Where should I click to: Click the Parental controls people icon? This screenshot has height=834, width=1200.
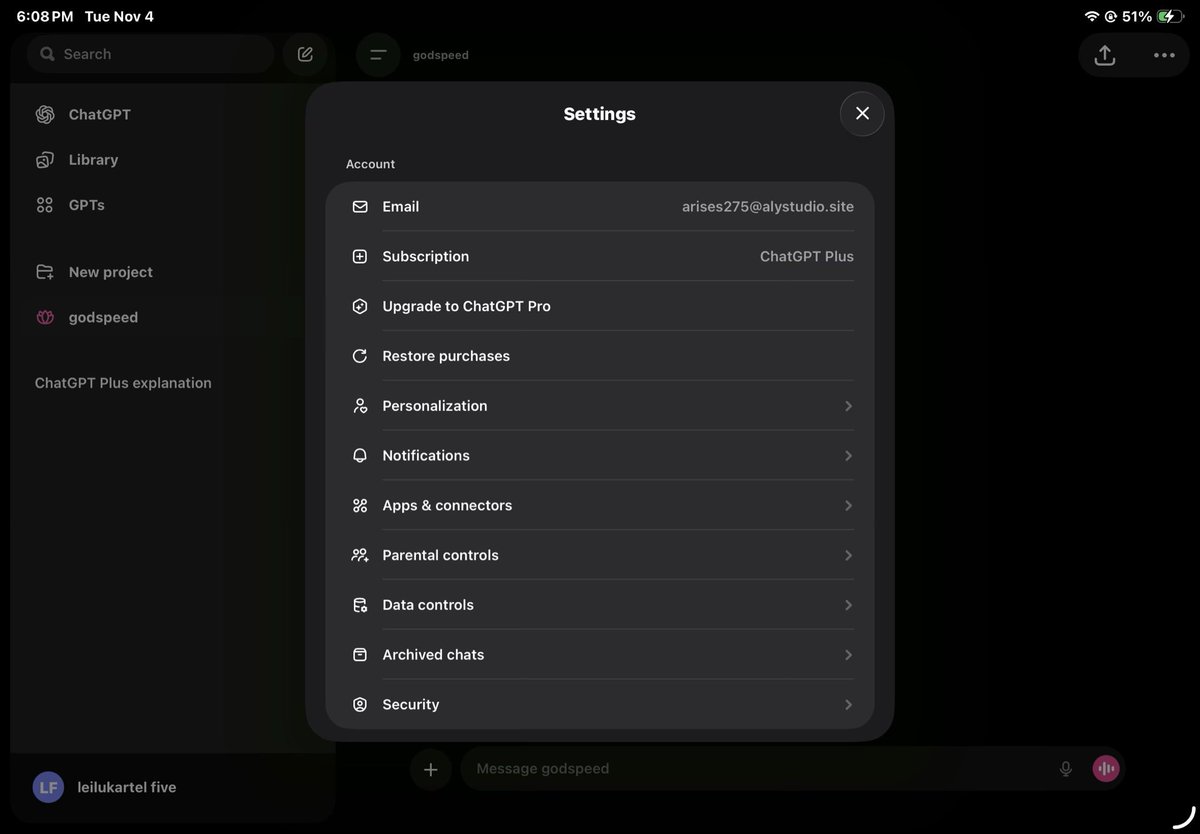tap(360, 555)
